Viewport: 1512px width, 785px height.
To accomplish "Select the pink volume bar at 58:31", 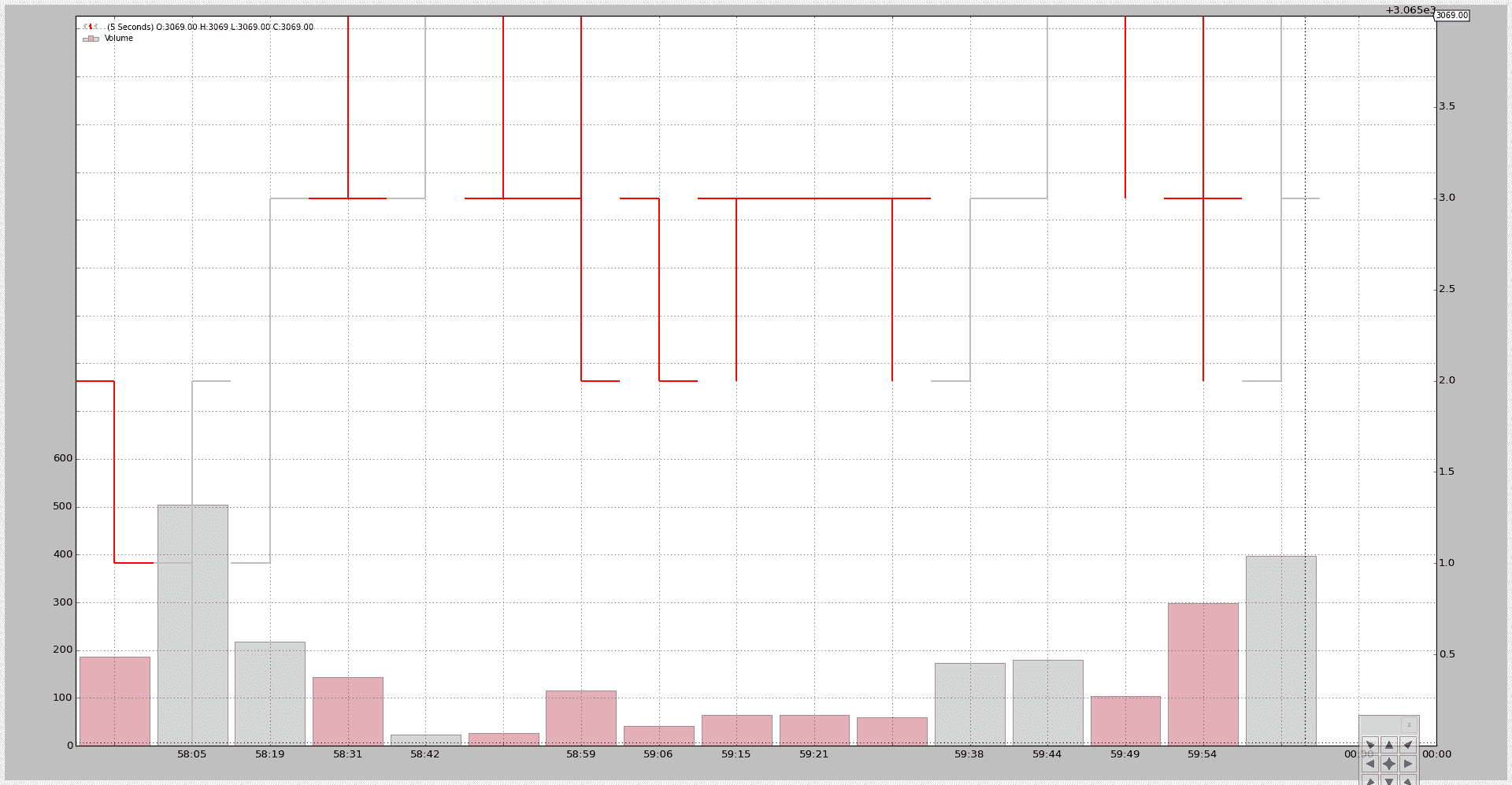I will pos(348,711).
